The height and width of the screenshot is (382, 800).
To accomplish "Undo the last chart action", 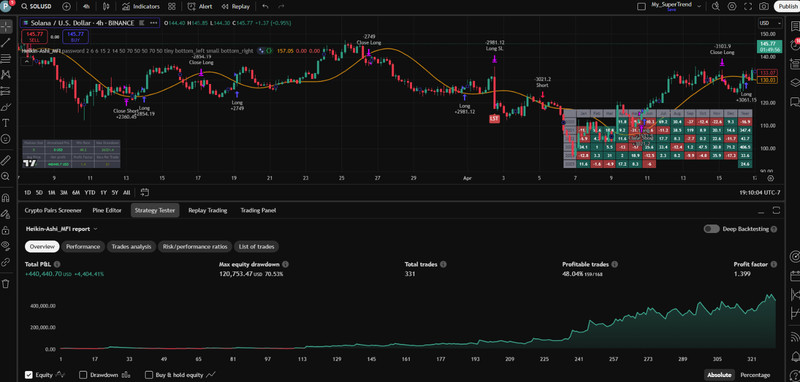I will (265, 7).
